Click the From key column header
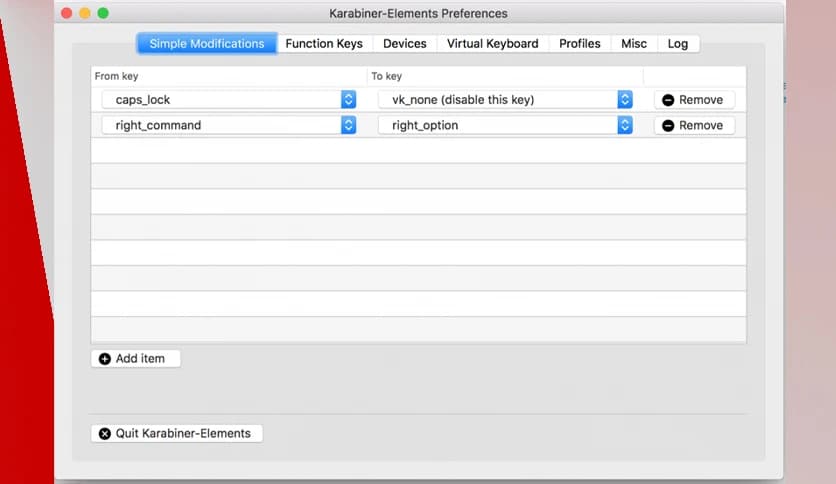836x484 pixels. pyautogui.click(x=229, y=76)
